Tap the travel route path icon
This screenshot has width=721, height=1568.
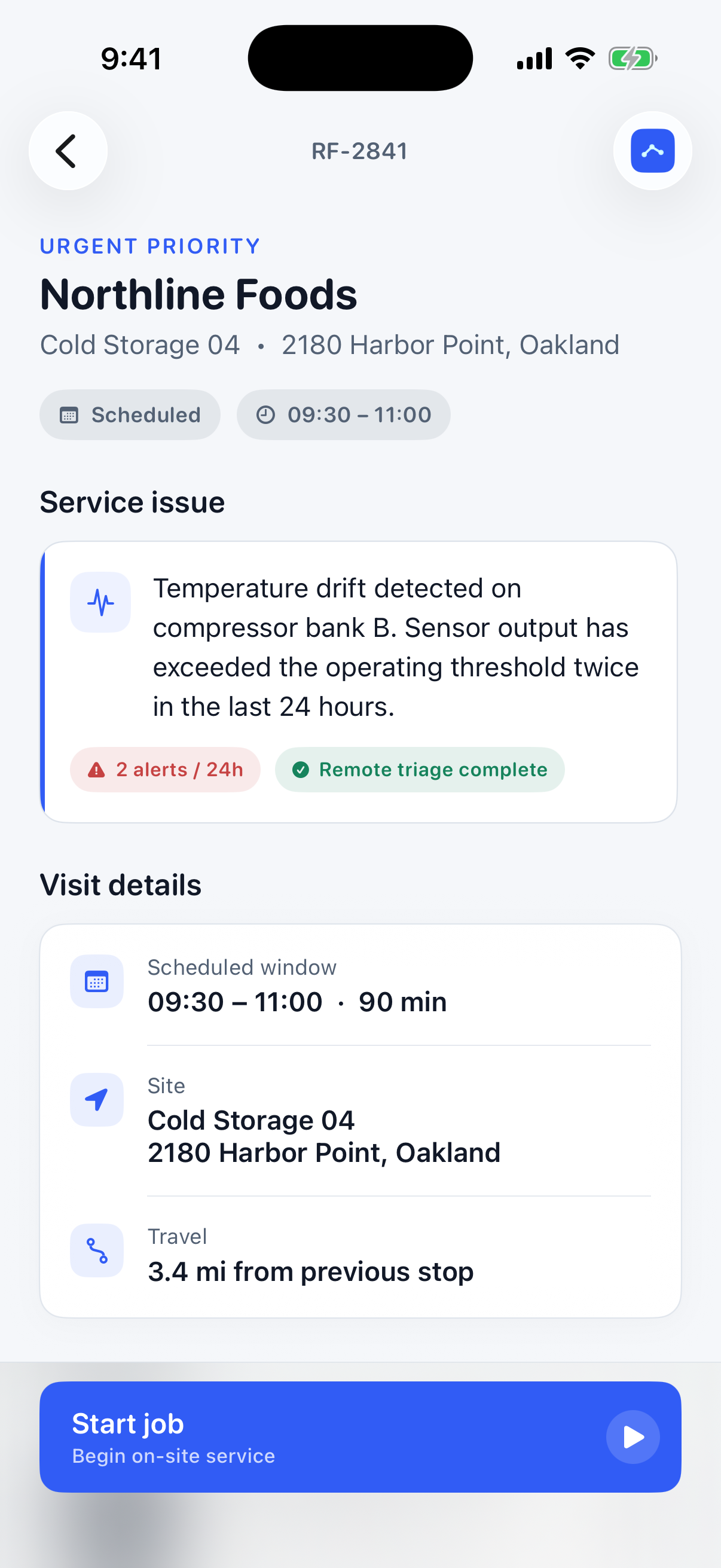point(97,1250)
